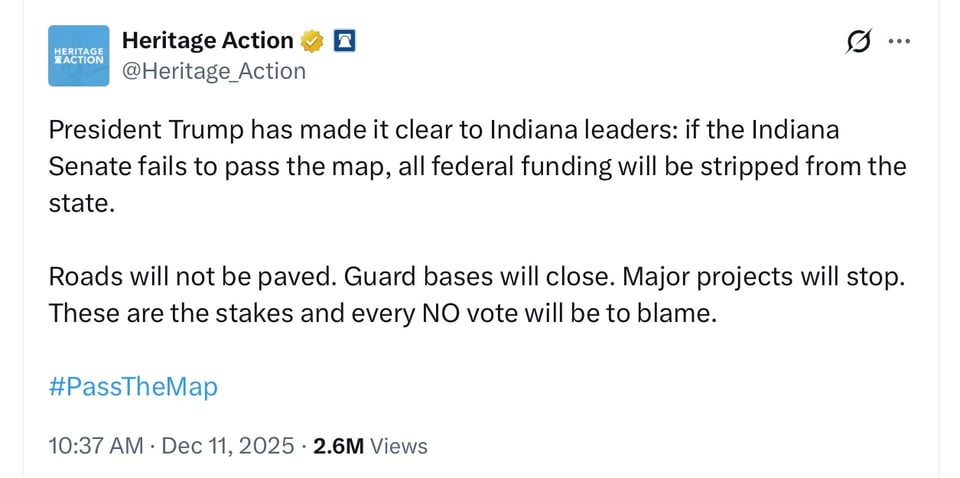Open the Heritage Action profile avatar
Image resolution: width=960 pixels, height=478 pixels.
(79, 55)
